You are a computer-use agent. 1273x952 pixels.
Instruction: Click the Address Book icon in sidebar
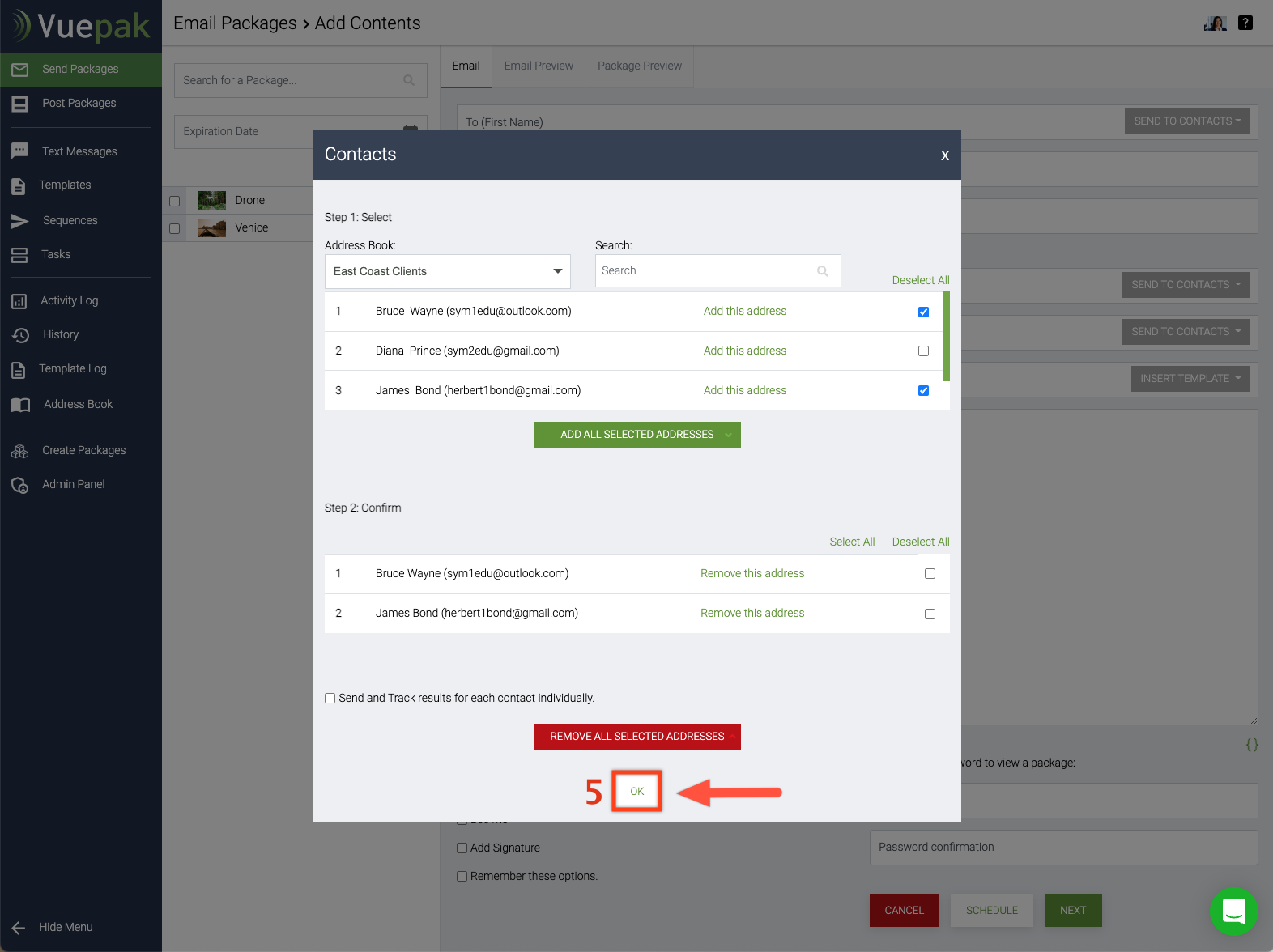tap(21, 405)
